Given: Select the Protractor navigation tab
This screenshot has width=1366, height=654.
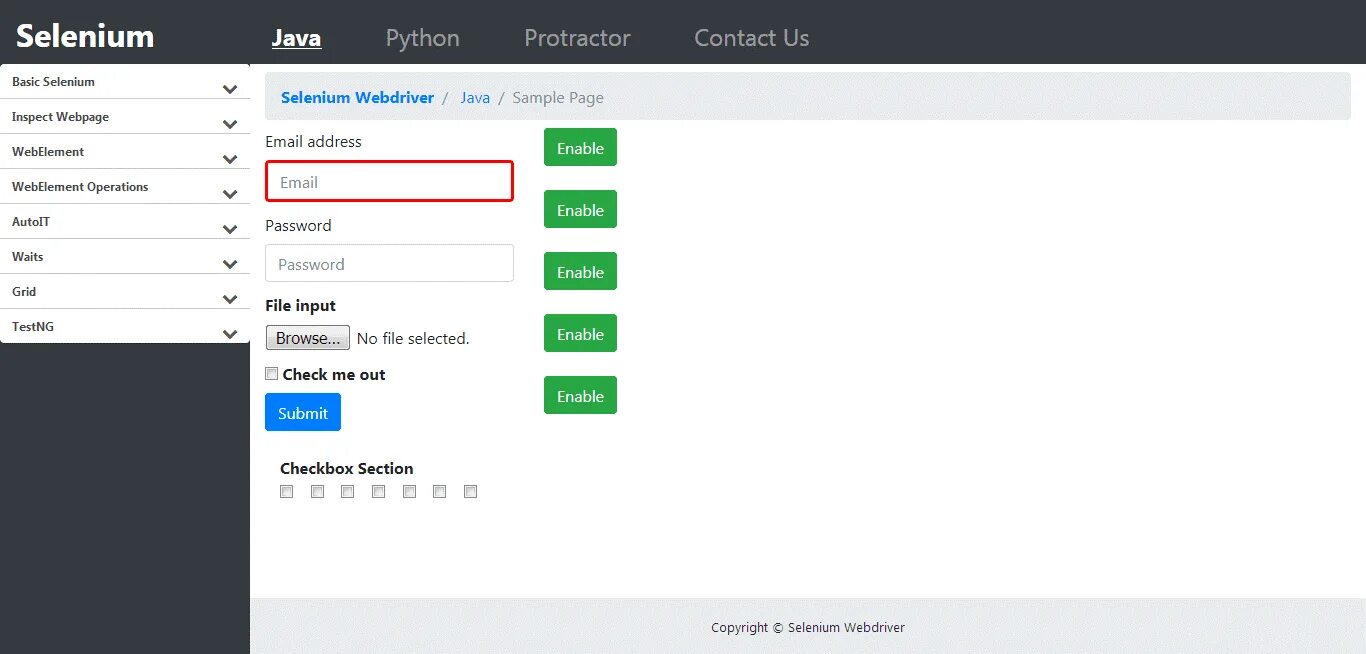Looking at the screenshot, I should tap(577, 38).
